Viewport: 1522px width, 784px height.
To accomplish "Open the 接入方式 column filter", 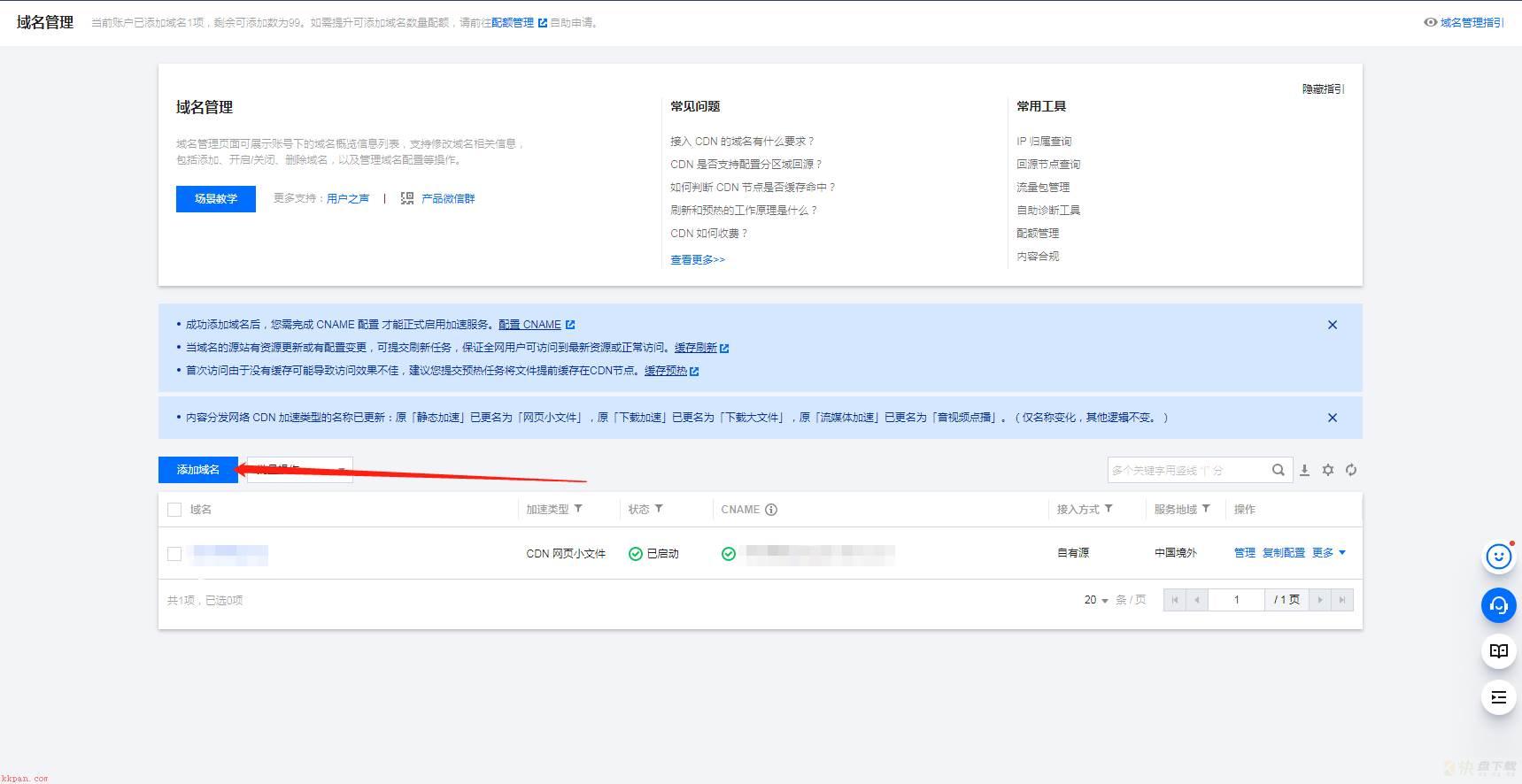I will 1109,509.
